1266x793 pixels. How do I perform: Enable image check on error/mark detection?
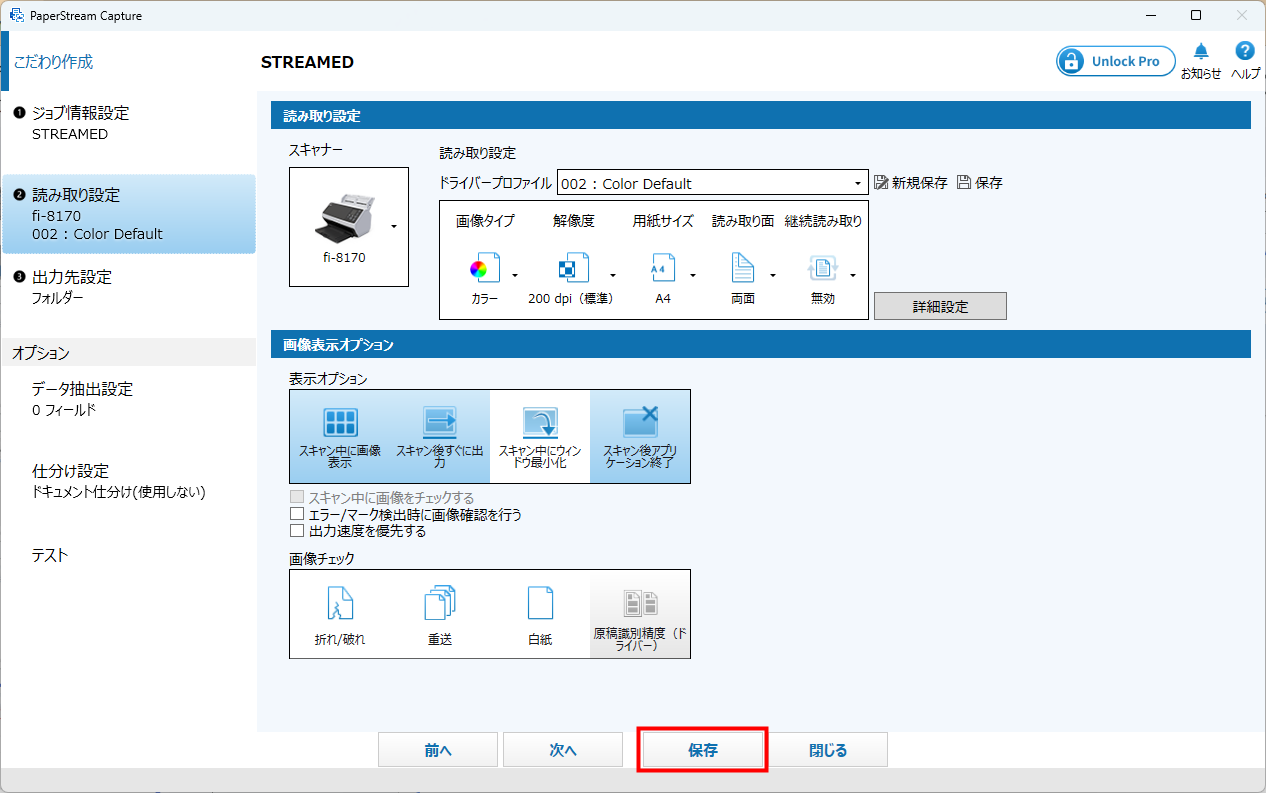click(297, 515)
